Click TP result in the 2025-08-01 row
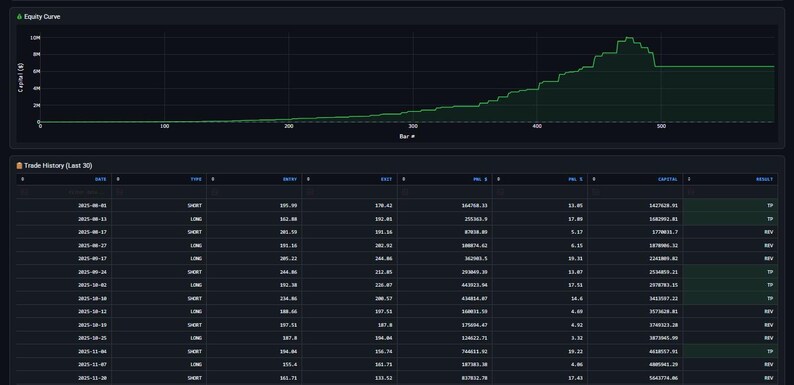This screenshot has width=794, height=385. [x=770, y=206]
